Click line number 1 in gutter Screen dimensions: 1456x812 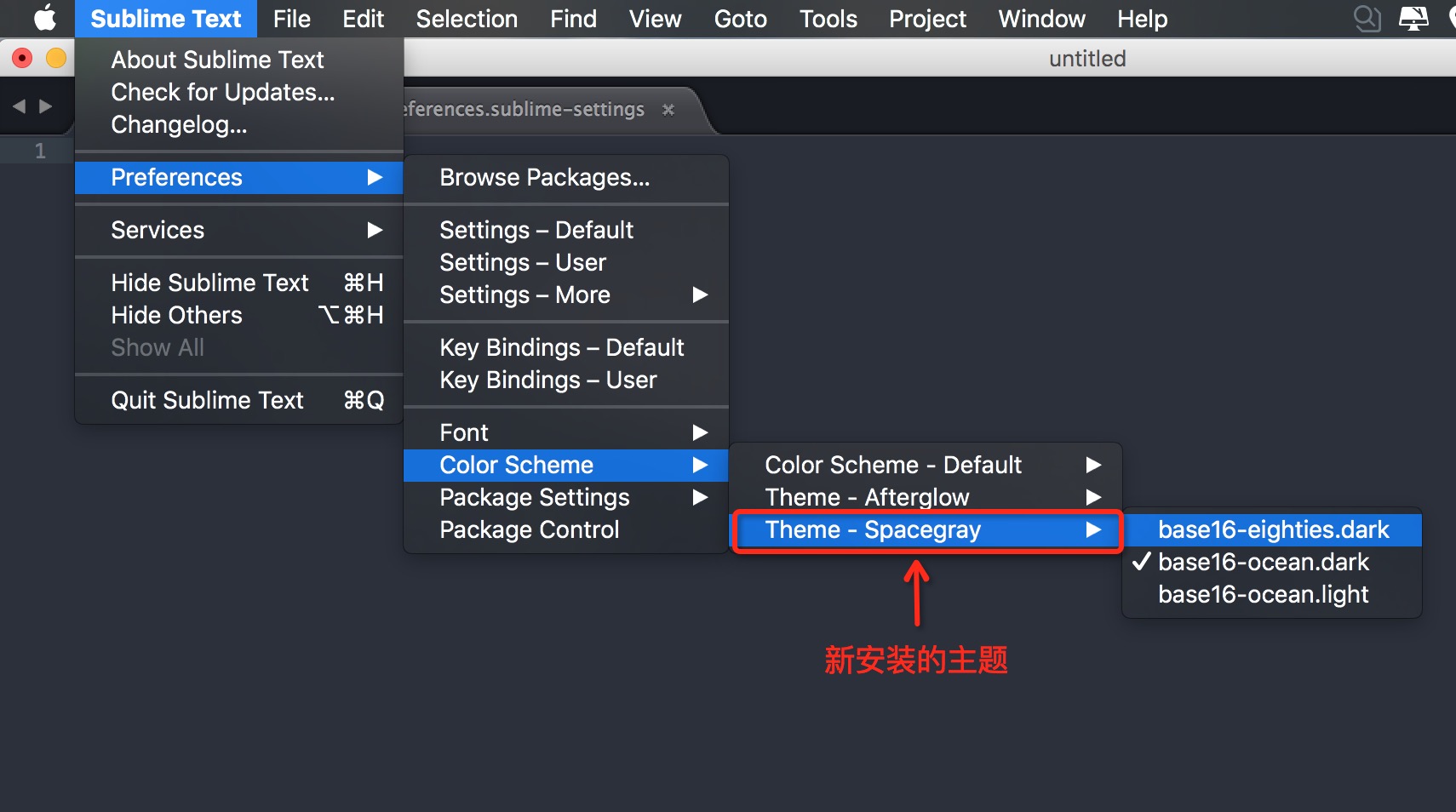[40, 152]
